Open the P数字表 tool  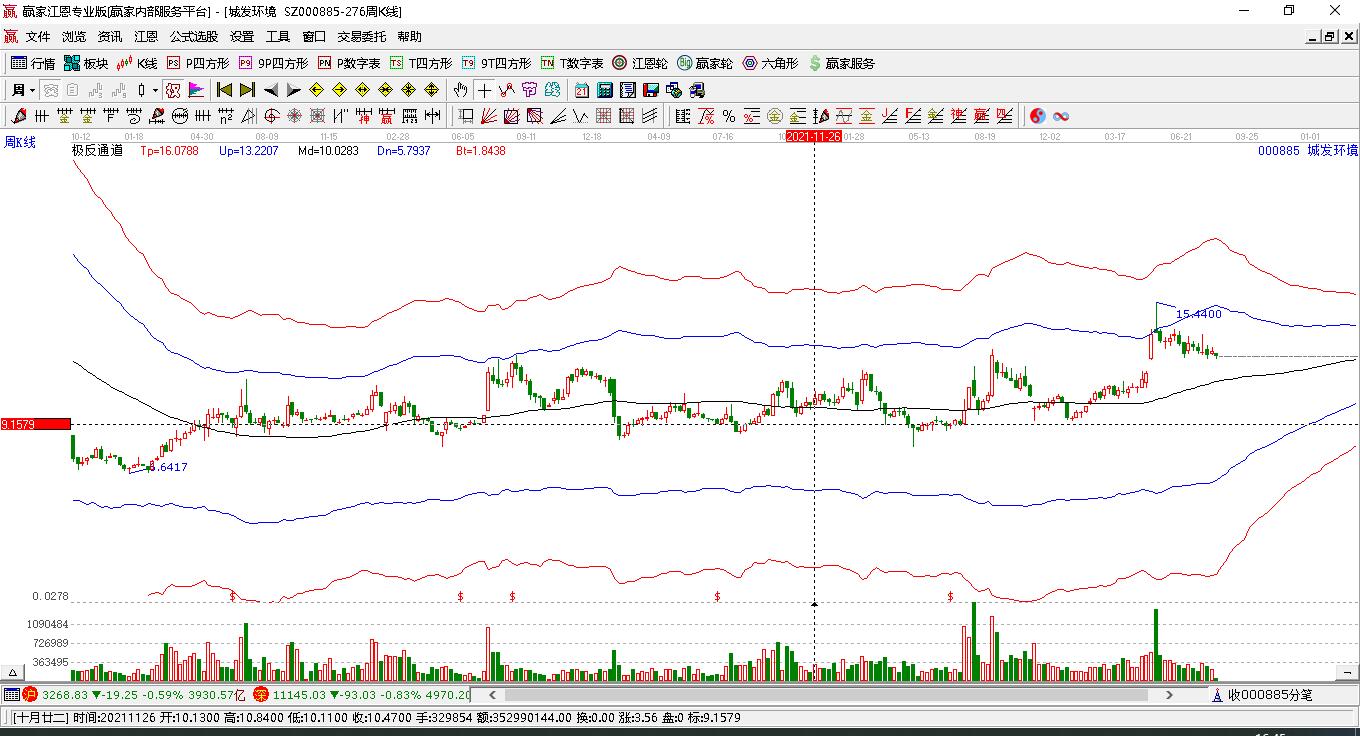click(x=349, y=63)
